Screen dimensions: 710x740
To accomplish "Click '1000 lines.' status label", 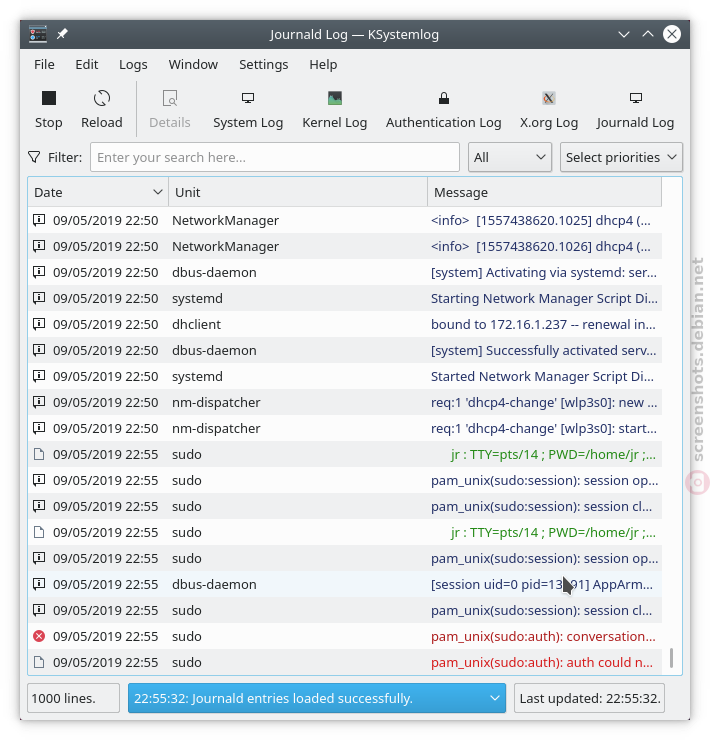I will tap(73, 698).
